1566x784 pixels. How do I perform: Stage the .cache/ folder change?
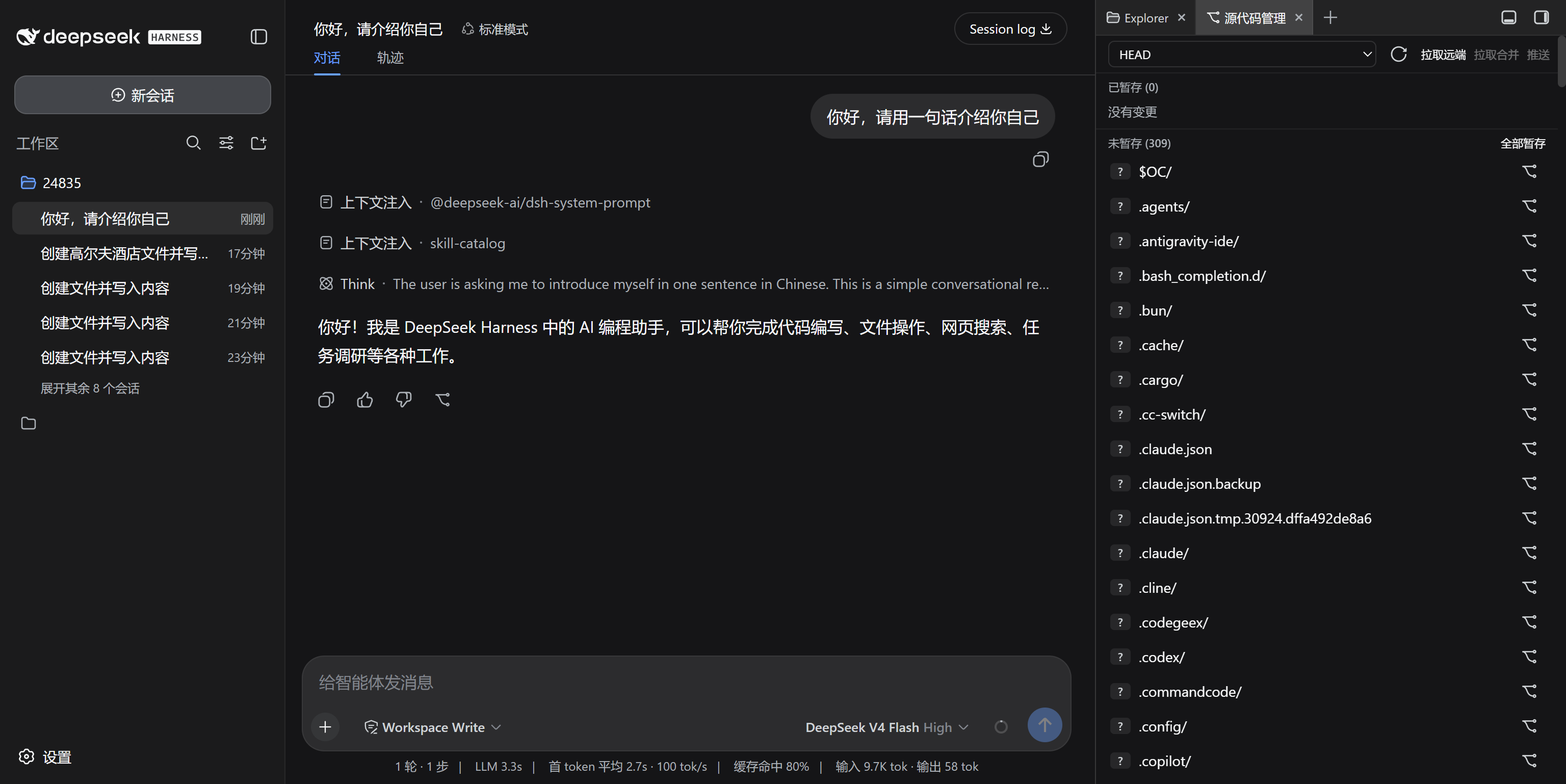pyautogui.click(x=1529, y=345)
